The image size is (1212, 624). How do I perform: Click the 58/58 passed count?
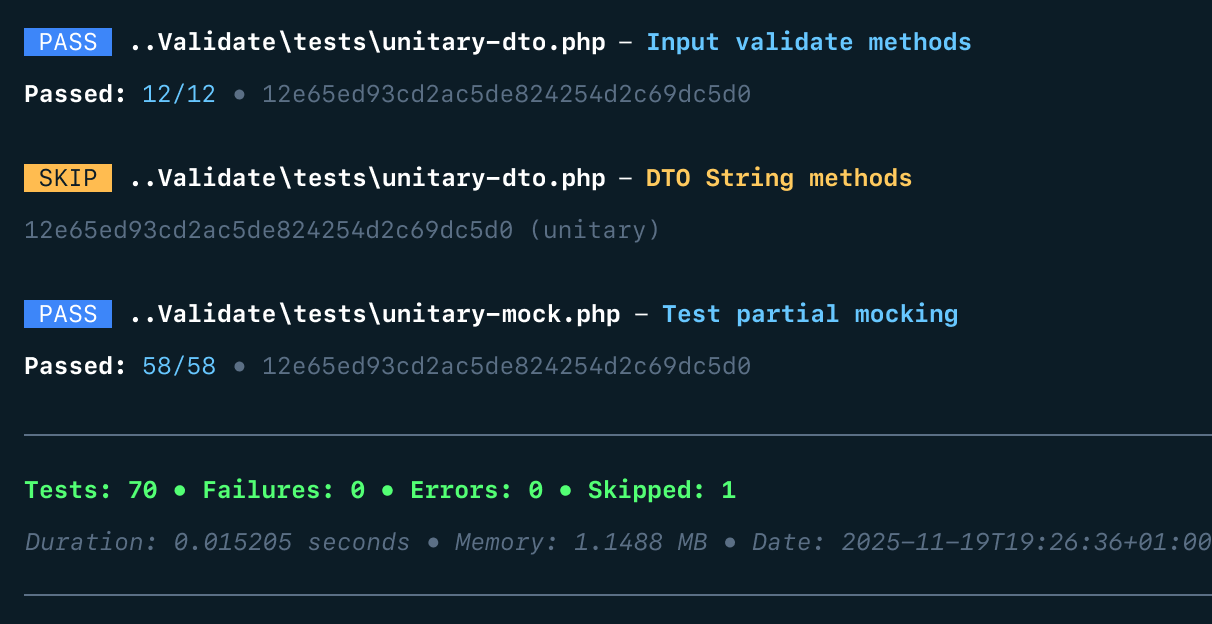coord(179,366)
